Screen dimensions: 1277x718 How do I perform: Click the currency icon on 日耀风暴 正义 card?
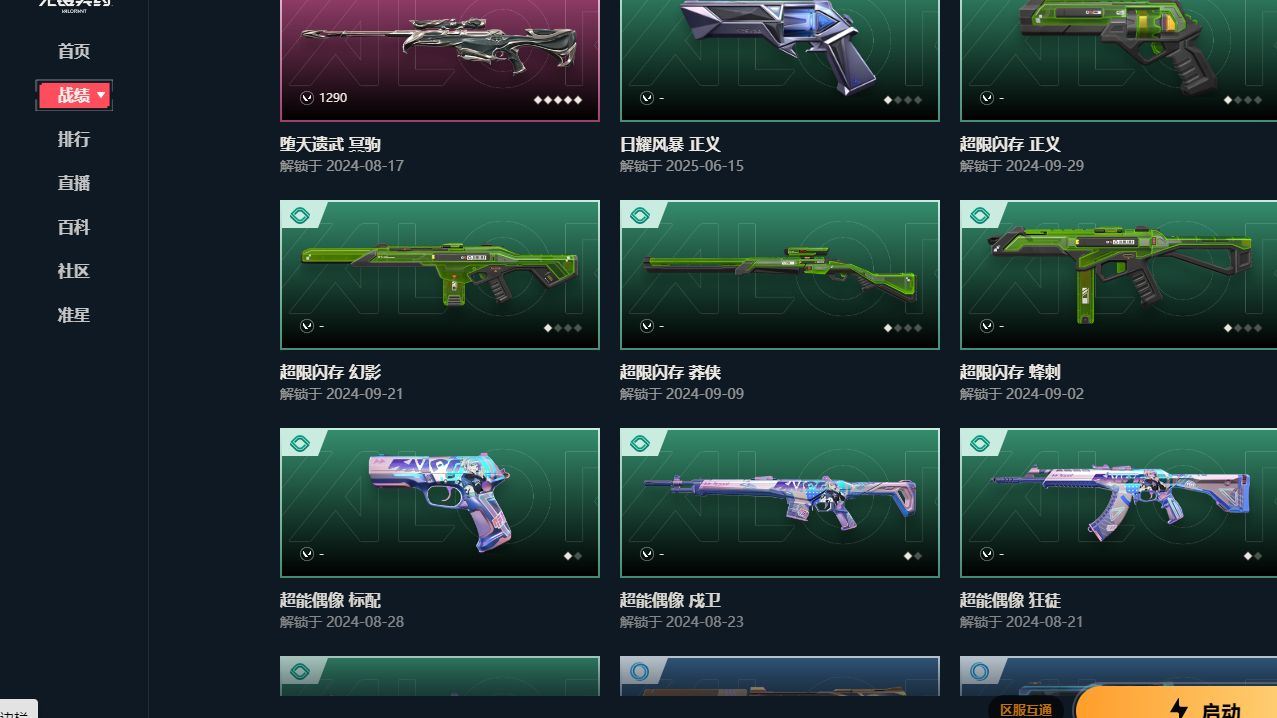coord(646,97)
